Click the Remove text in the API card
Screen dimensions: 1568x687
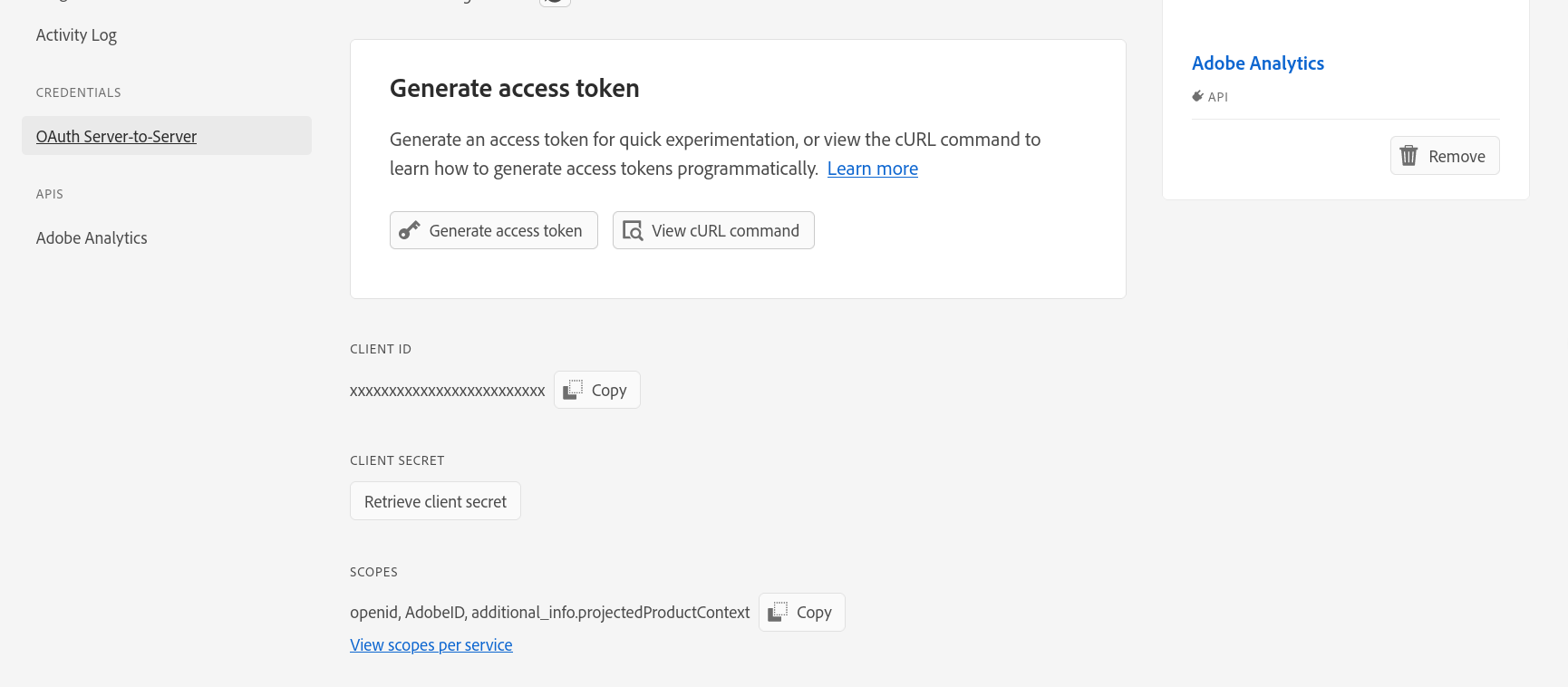point(1457,156)
